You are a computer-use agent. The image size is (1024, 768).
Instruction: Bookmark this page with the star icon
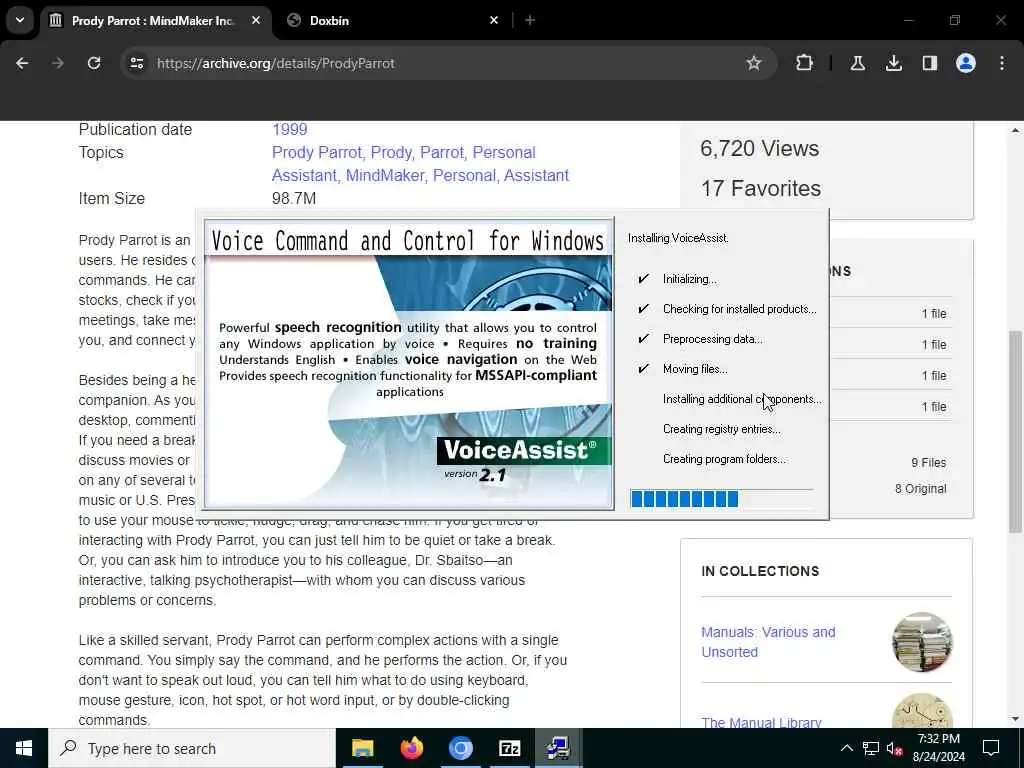[754, 63]
